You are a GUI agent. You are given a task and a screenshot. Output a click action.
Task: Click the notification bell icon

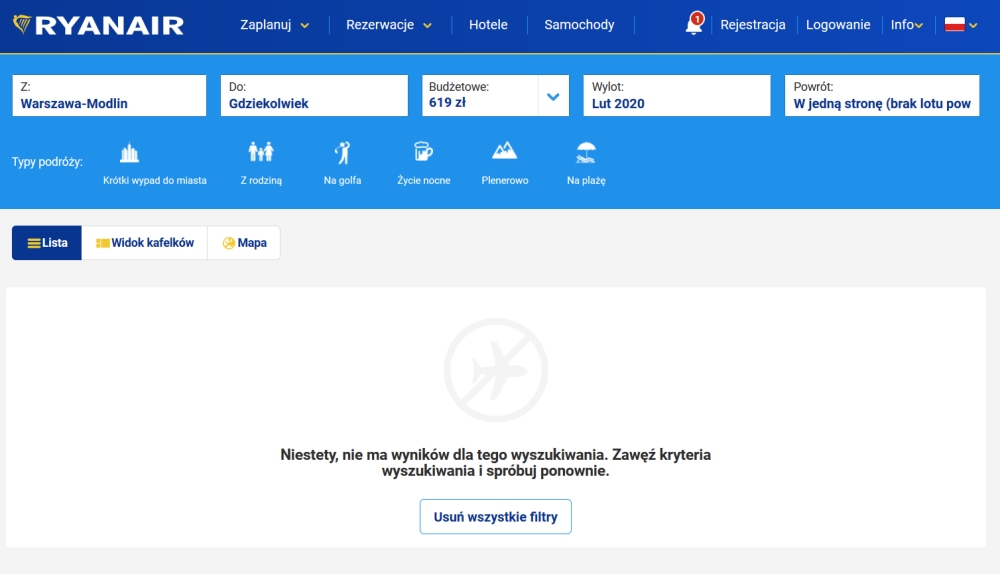click(x=694, y=24)
